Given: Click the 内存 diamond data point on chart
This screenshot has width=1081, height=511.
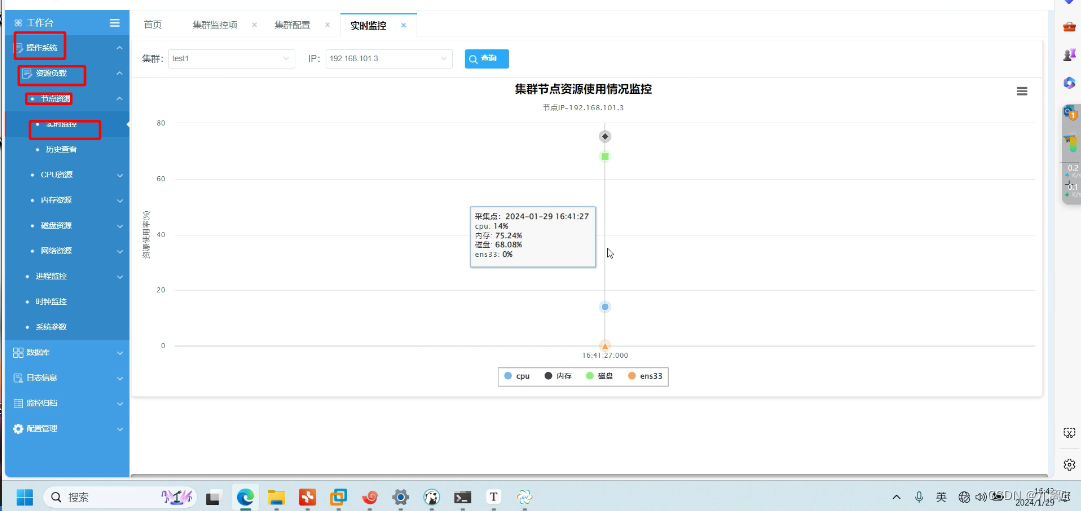Looking at the screenshot, I should pos(605,137).
